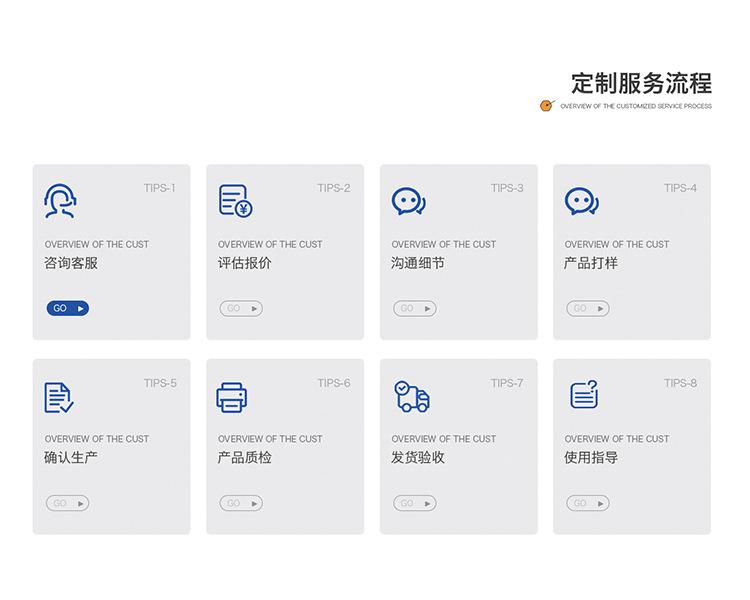
Task: Click the customer service headset icon
Action: coord(60,201)
